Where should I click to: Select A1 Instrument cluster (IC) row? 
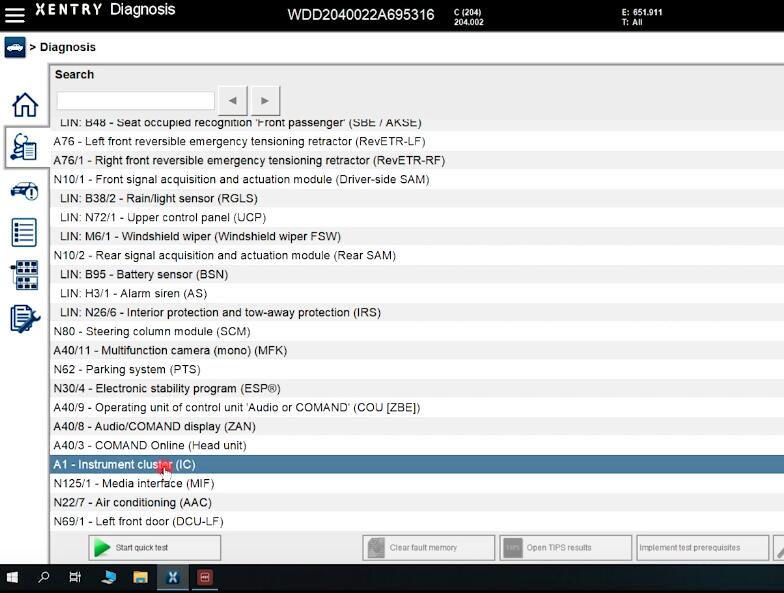(x=417, y=464)
